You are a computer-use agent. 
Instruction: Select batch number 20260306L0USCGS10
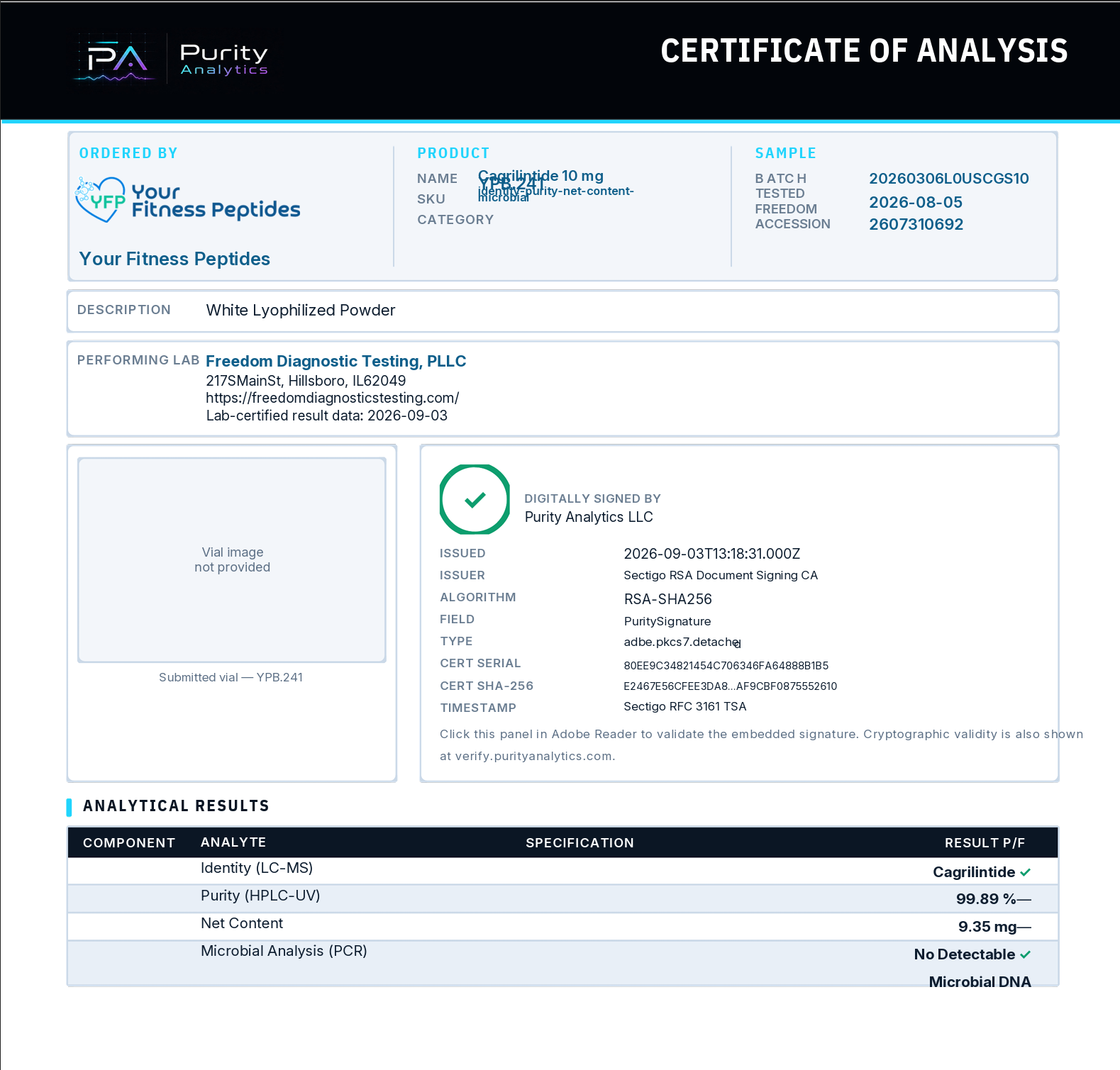(949, 179)
